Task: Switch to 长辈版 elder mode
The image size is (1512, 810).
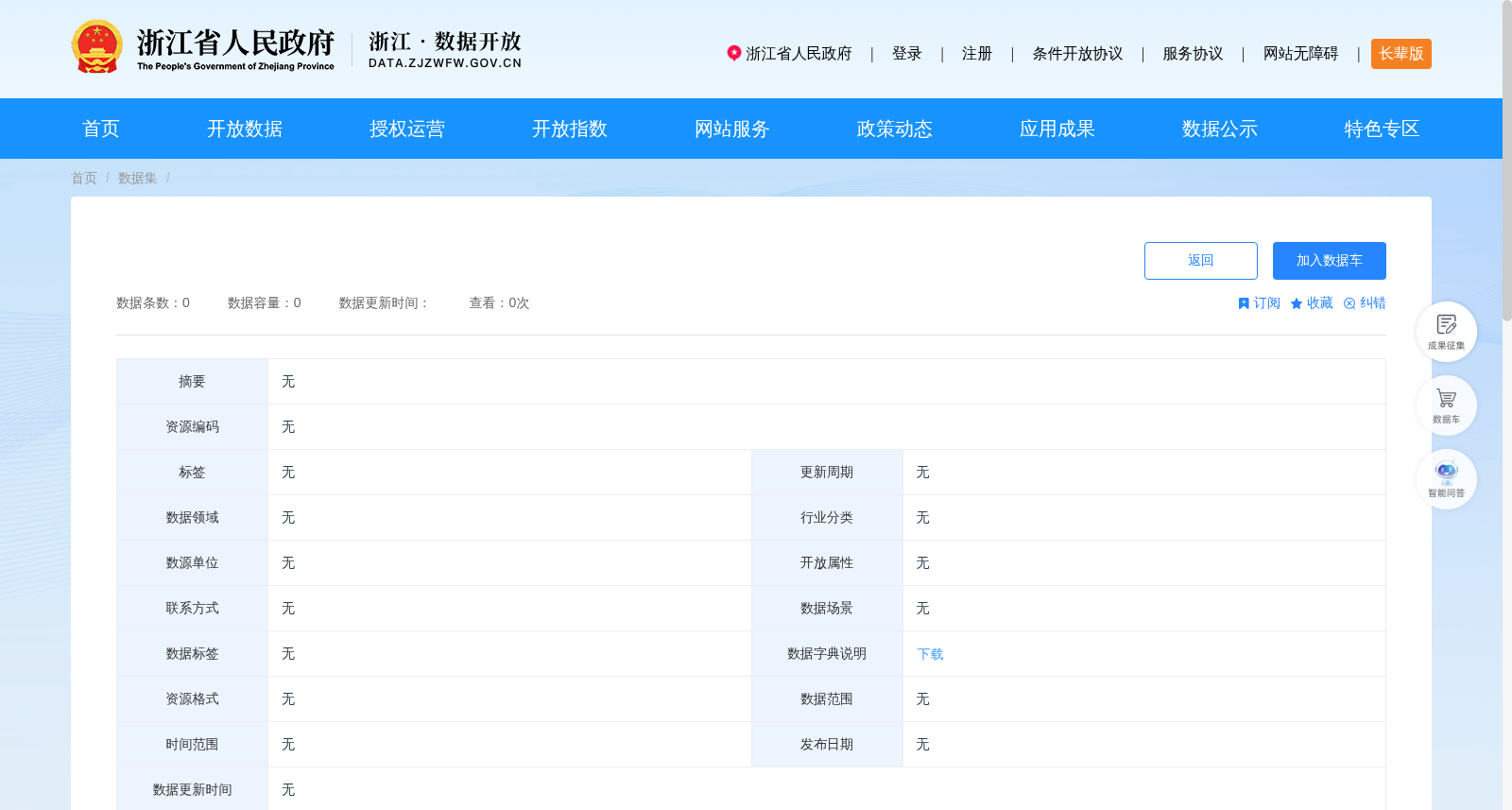Action: point(1401,54)
